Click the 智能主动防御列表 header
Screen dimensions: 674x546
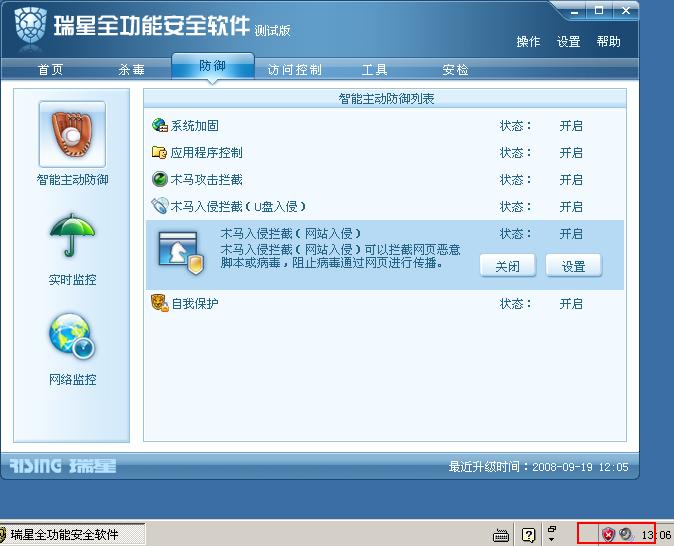[386, 99]
